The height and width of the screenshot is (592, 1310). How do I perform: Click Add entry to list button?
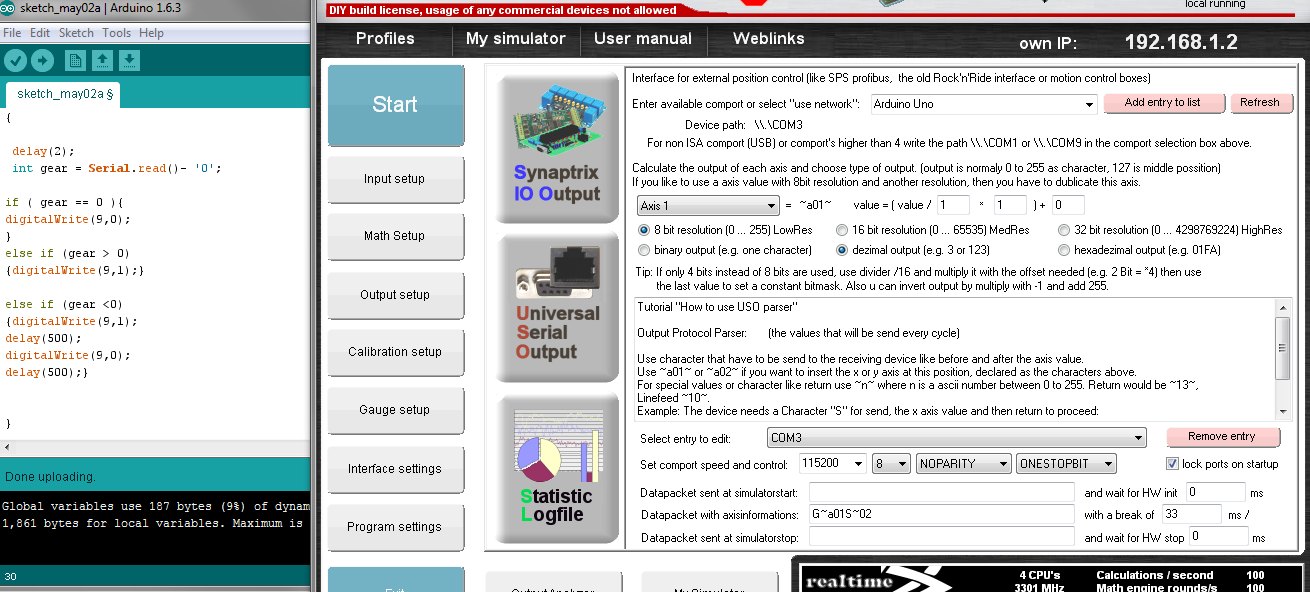[1162, 103]
